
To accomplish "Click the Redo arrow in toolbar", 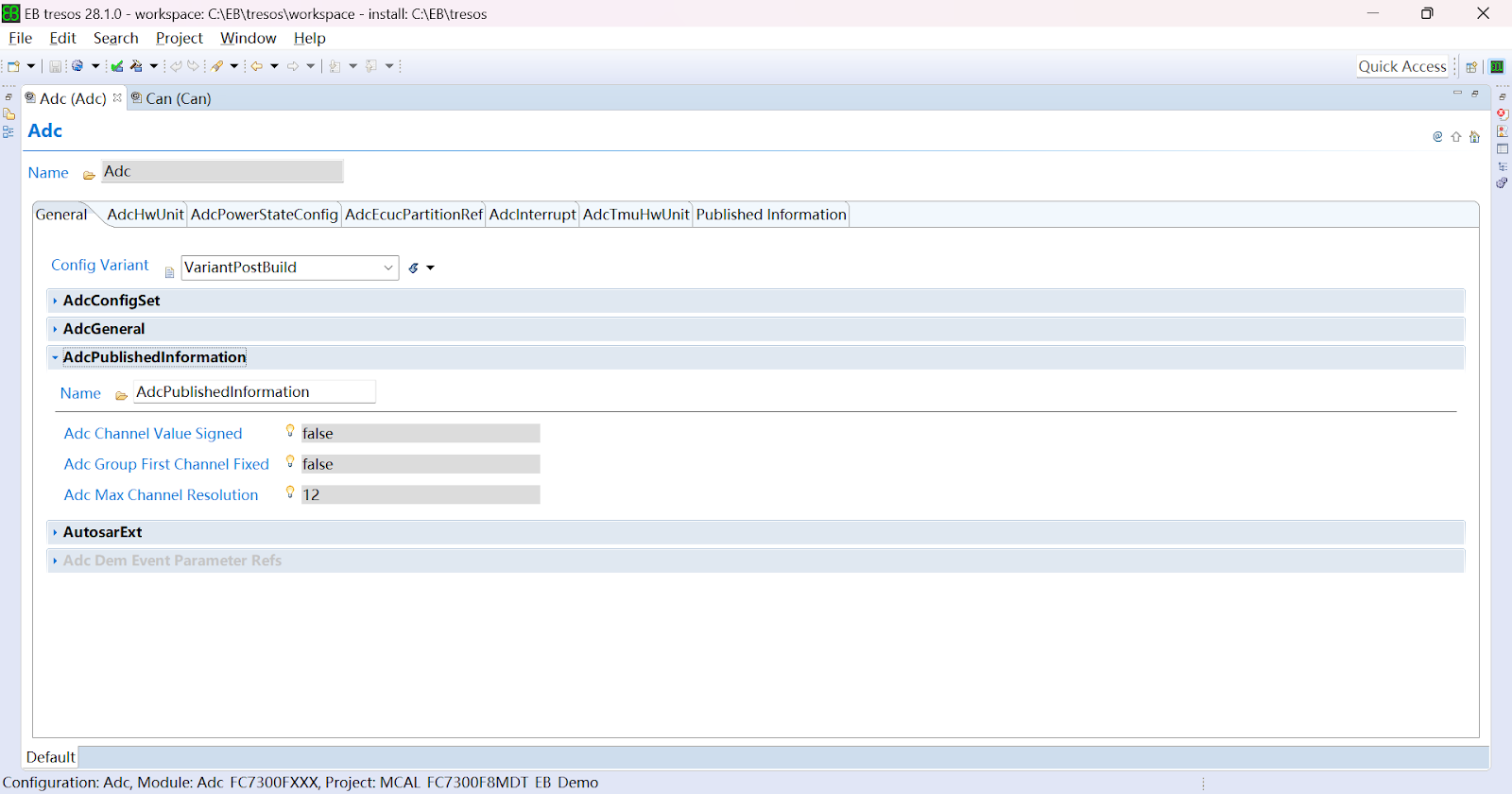I will tap(193, 65).
